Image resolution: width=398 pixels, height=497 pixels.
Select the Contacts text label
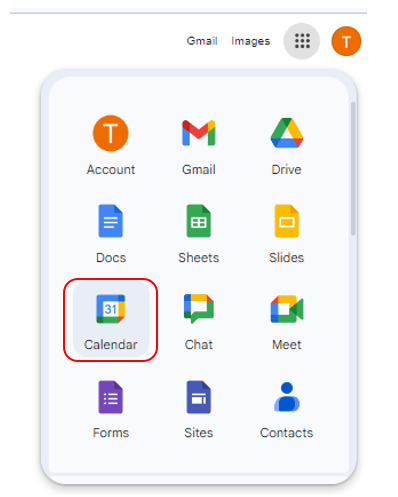[x=287, y=433]
